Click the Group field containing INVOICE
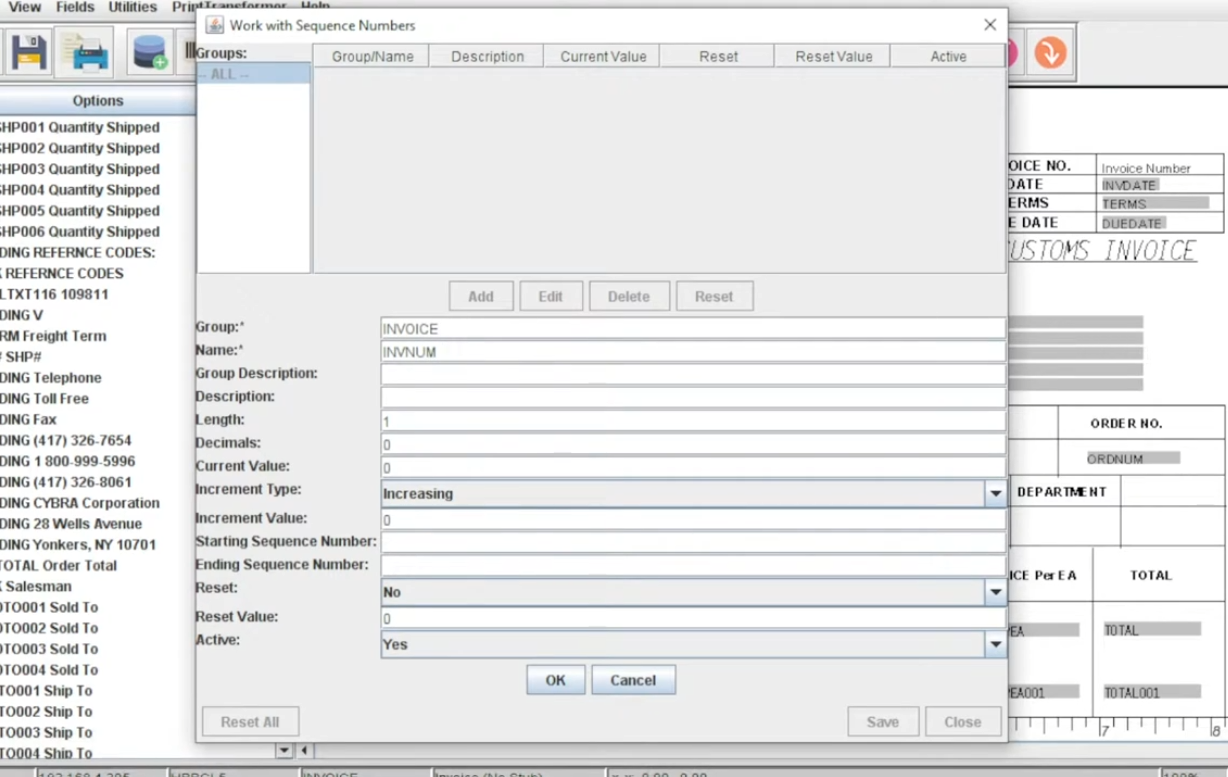This screenshot has height=777, width=1228. tap(693, 328)
